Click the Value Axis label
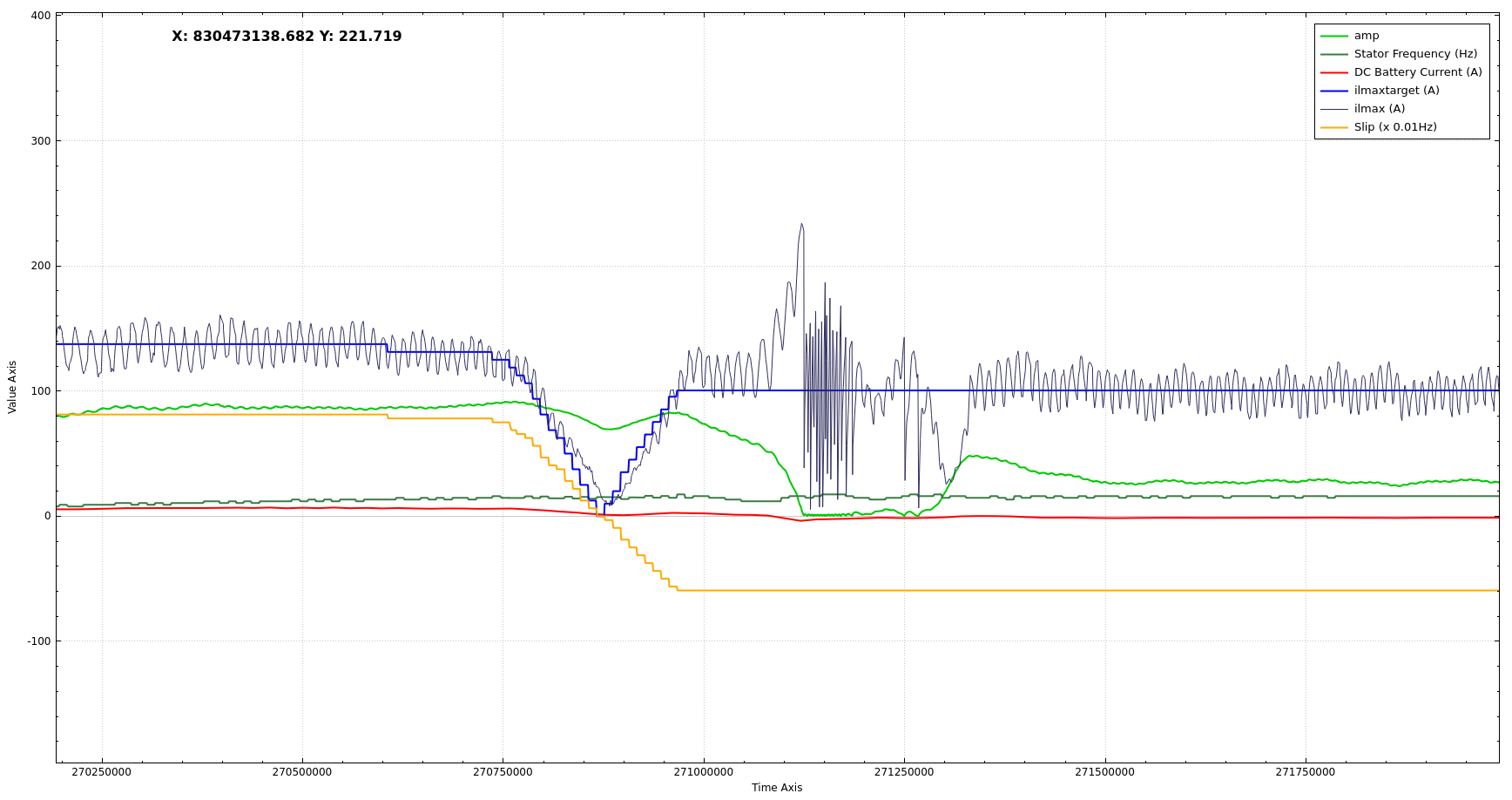The height and width of the screenshot is (800, 1512). coord(12,387)
